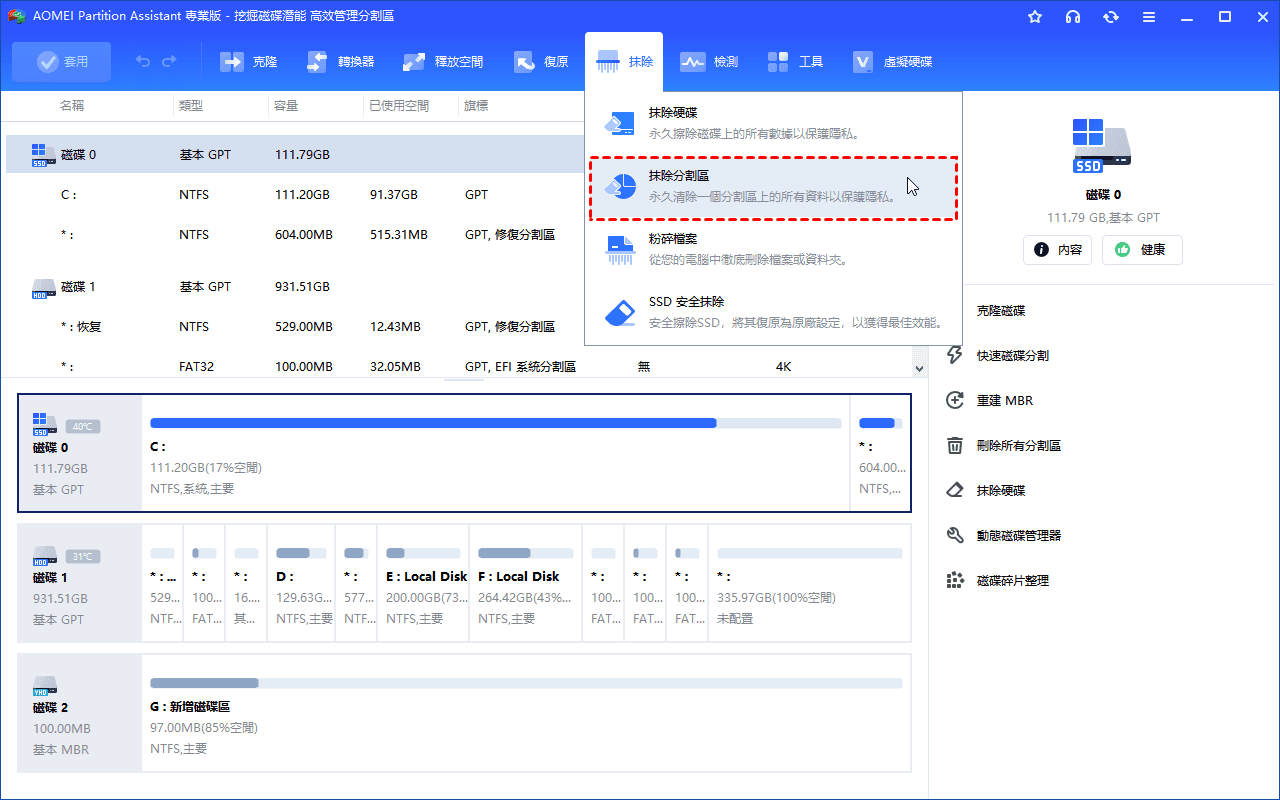Click the 釋放空間 (Free up space) icon
This screenshot has height=800, width=1280.
[x=443, y=62]
